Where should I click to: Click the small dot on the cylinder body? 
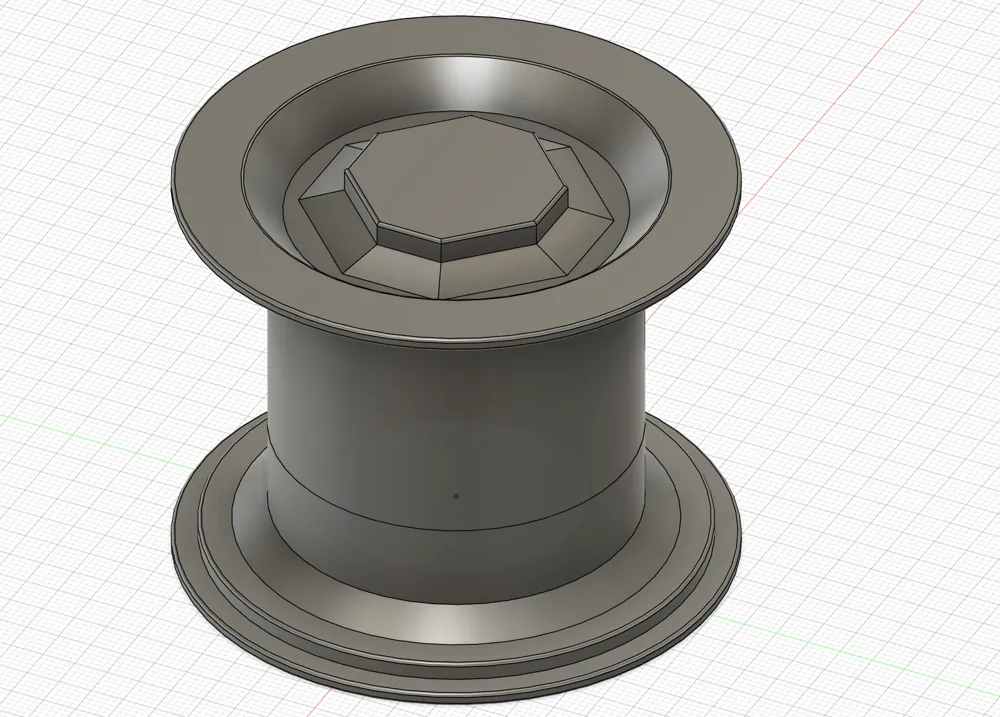(456, 495)
